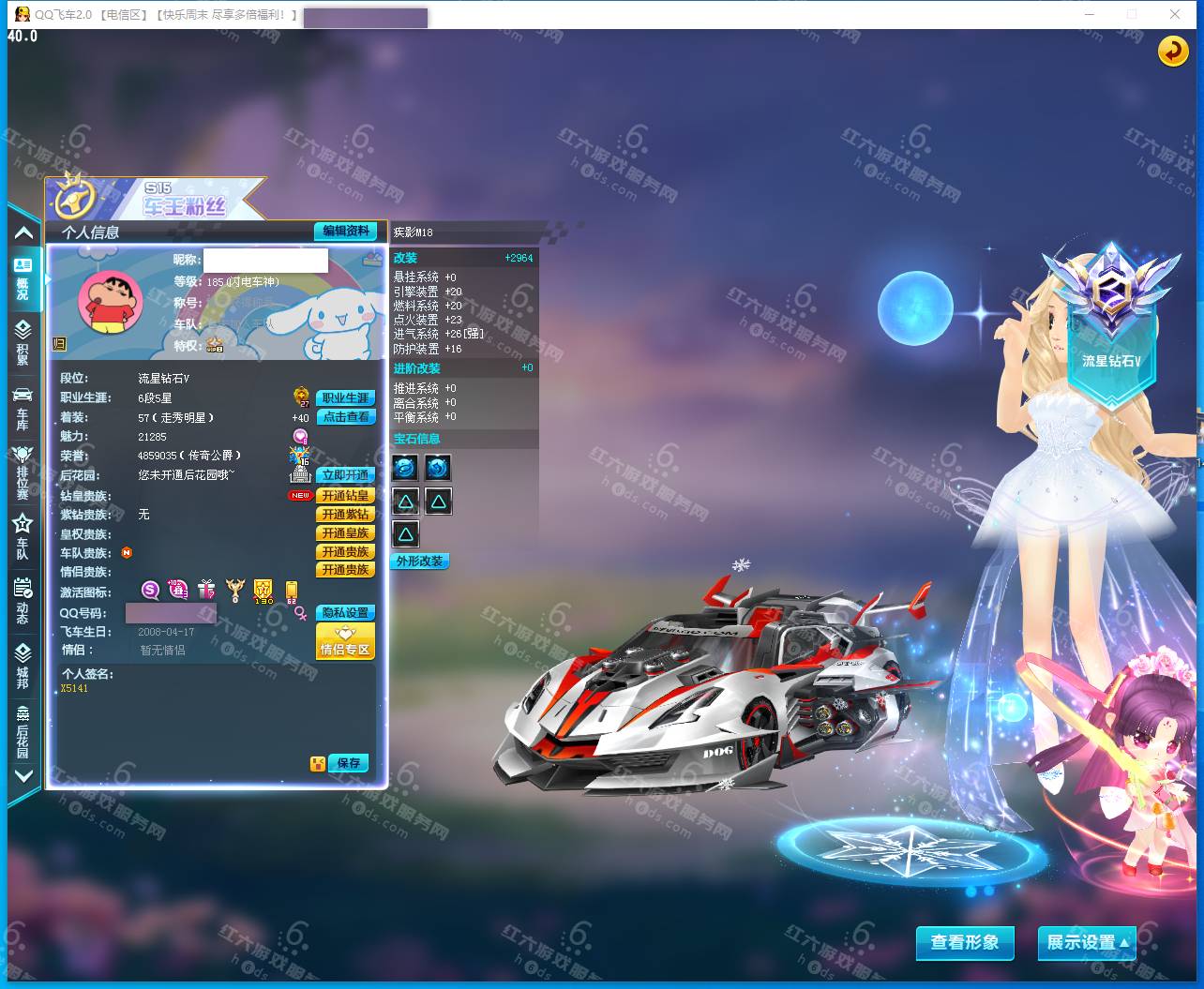Open the 动态 activity feed icon
Viewport: 1204px width, 989px height.
[23, 601]
